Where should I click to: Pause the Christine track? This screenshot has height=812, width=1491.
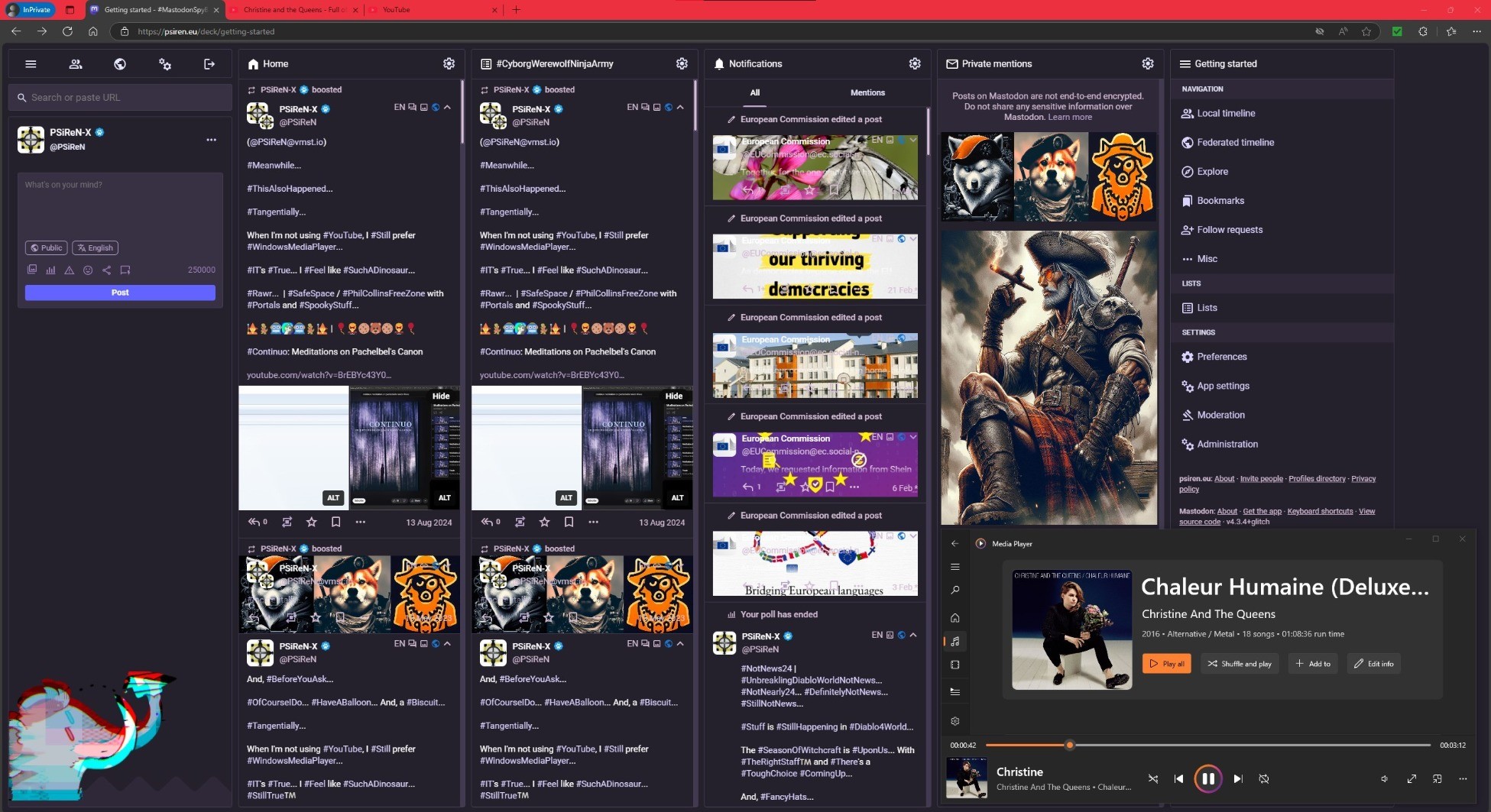[x=1208, y=778]
